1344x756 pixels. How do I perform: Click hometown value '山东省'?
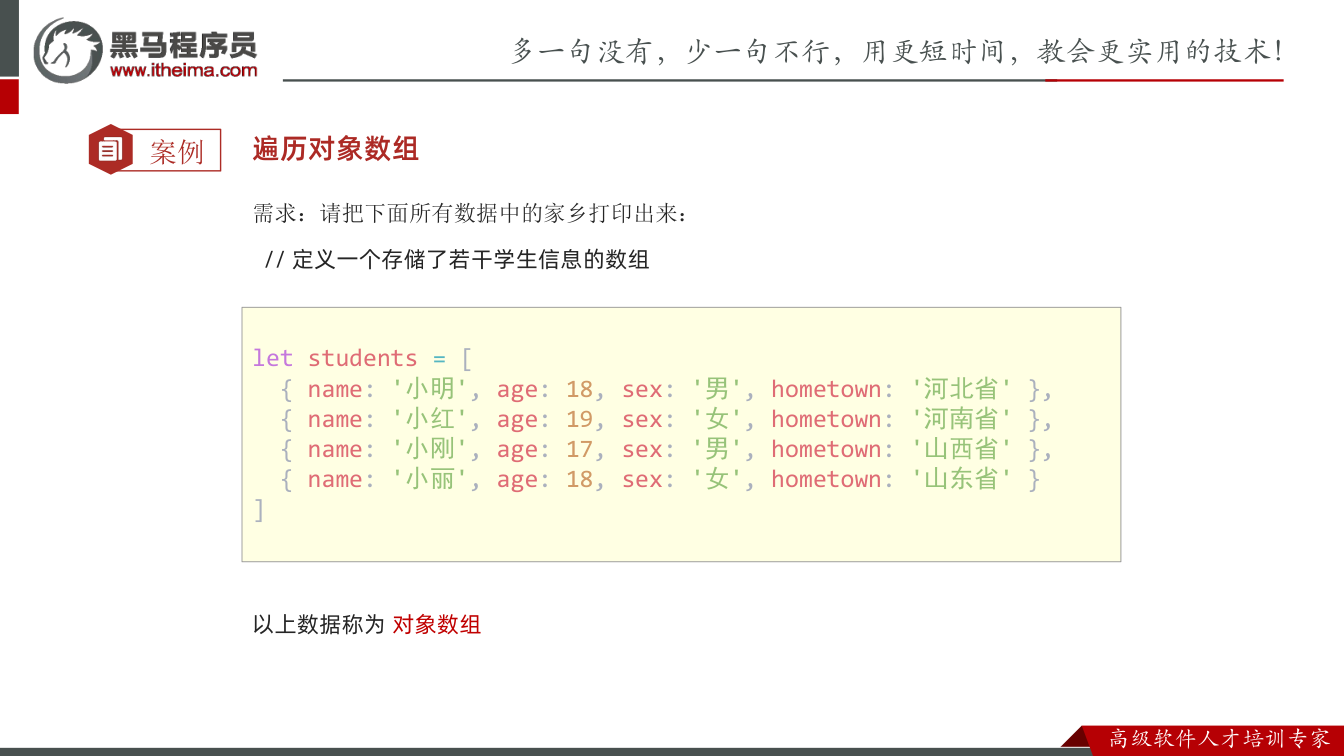pyautogui.click(x=961, y=479)
